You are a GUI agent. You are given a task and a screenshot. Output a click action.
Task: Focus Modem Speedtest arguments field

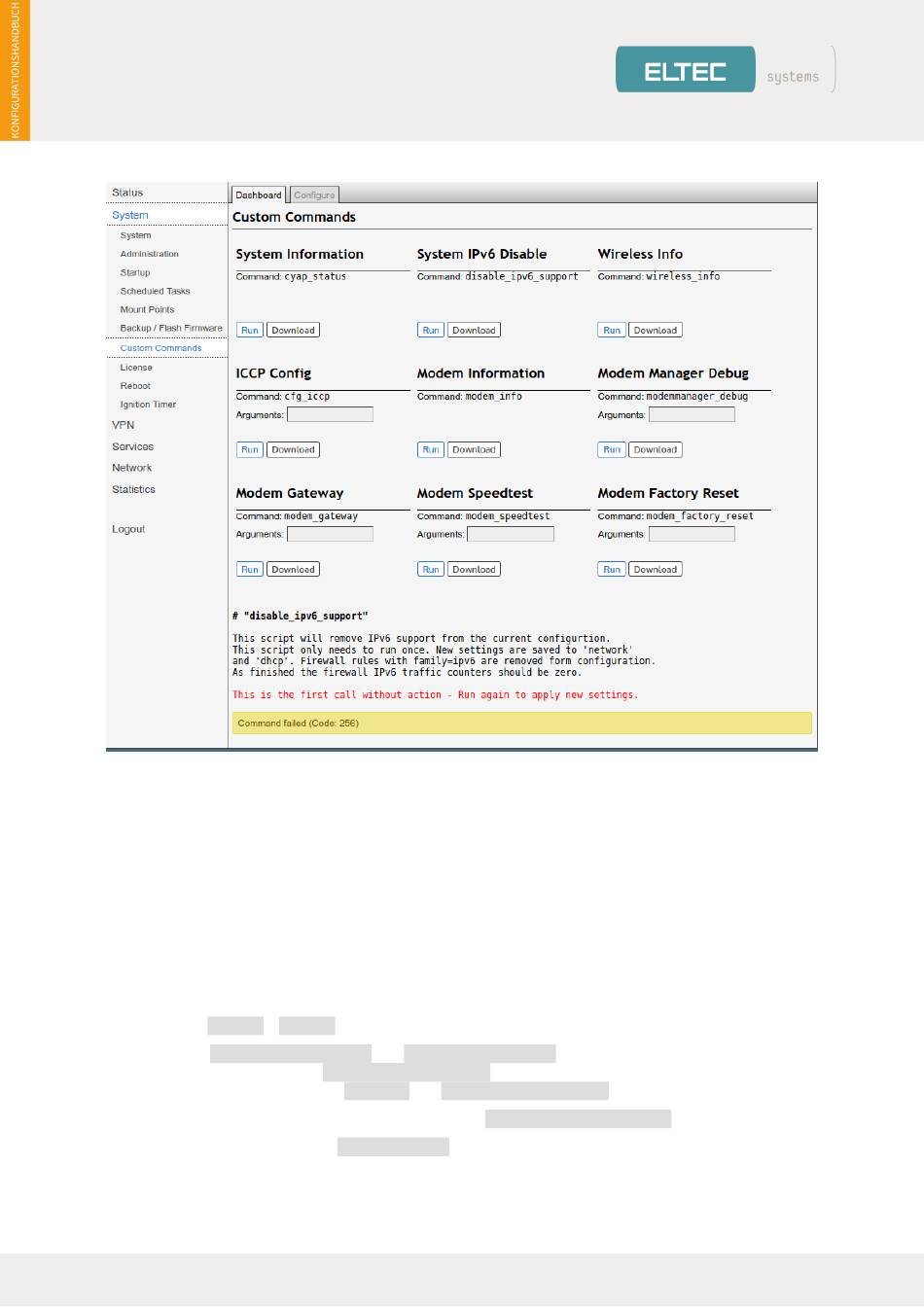pos(511,534)
